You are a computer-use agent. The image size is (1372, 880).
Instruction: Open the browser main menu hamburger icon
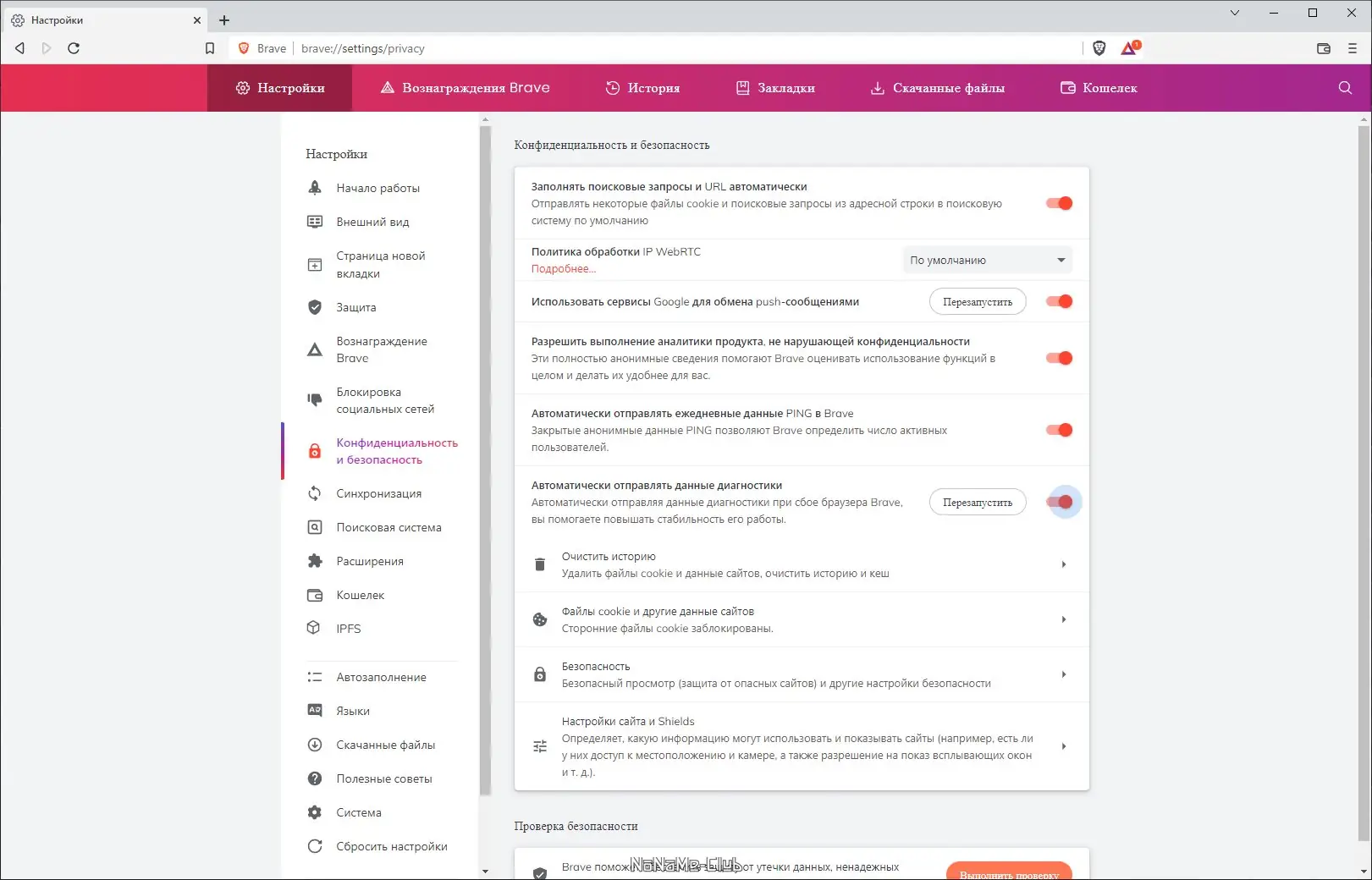pos(1353,48)
